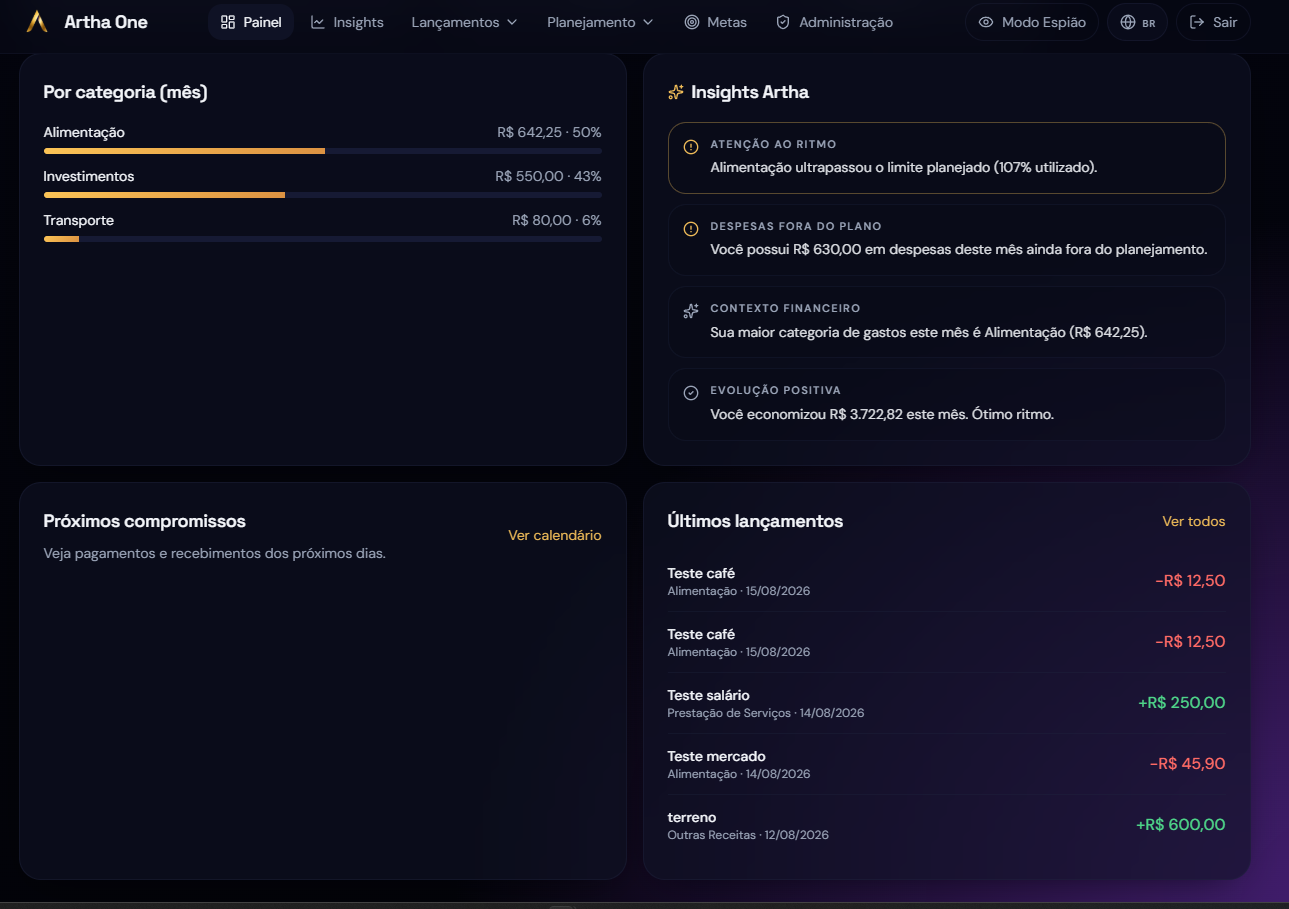Viewport: 1289px width, 909px height.
Task: Select the terreno entry
Action: pyautogui.click(x=946, y=825)
